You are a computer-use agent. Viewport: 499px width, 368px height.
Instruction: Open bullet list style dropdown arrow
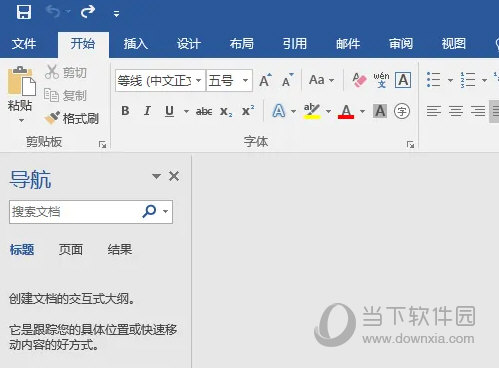coord(450,80)
